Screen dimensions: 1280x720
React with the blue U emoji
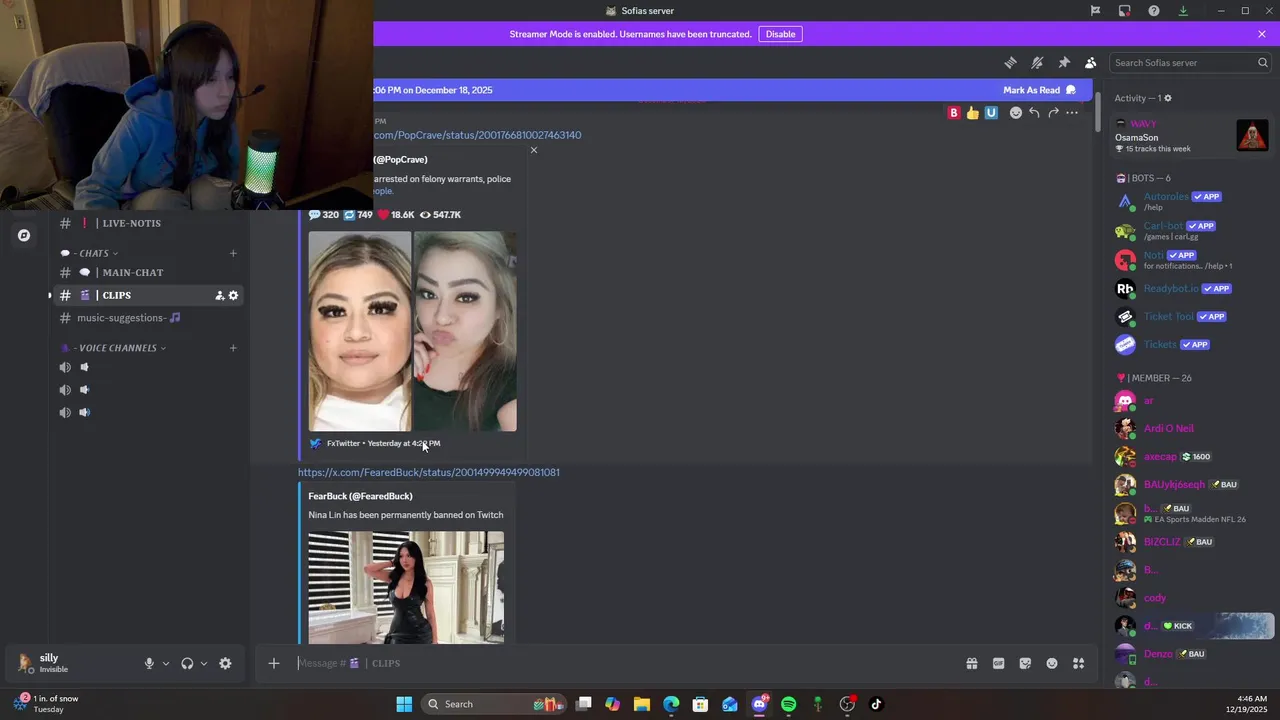point(991,113)
